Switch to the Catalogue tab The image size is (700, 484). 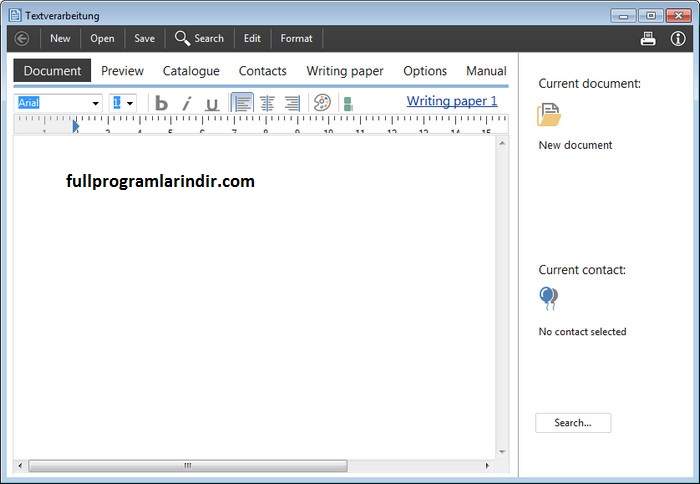point(191,71)
